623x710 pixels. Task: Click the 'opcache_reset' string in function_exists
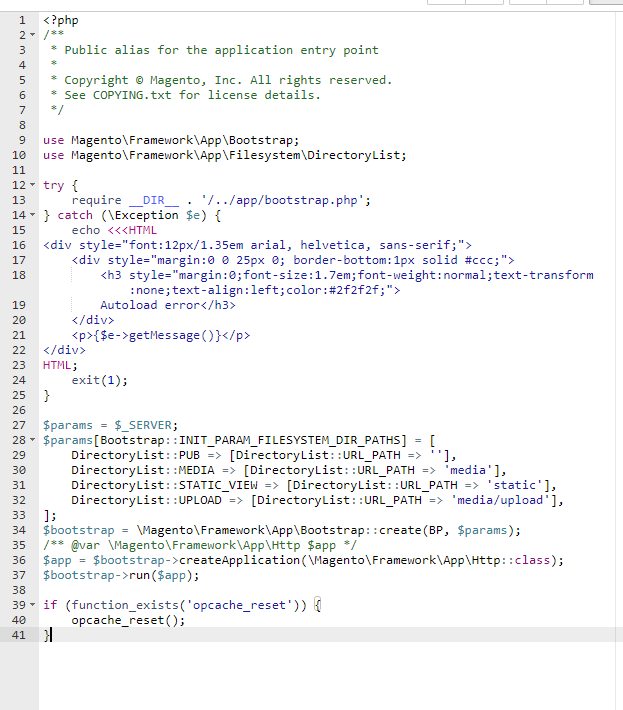pos(240,605)
